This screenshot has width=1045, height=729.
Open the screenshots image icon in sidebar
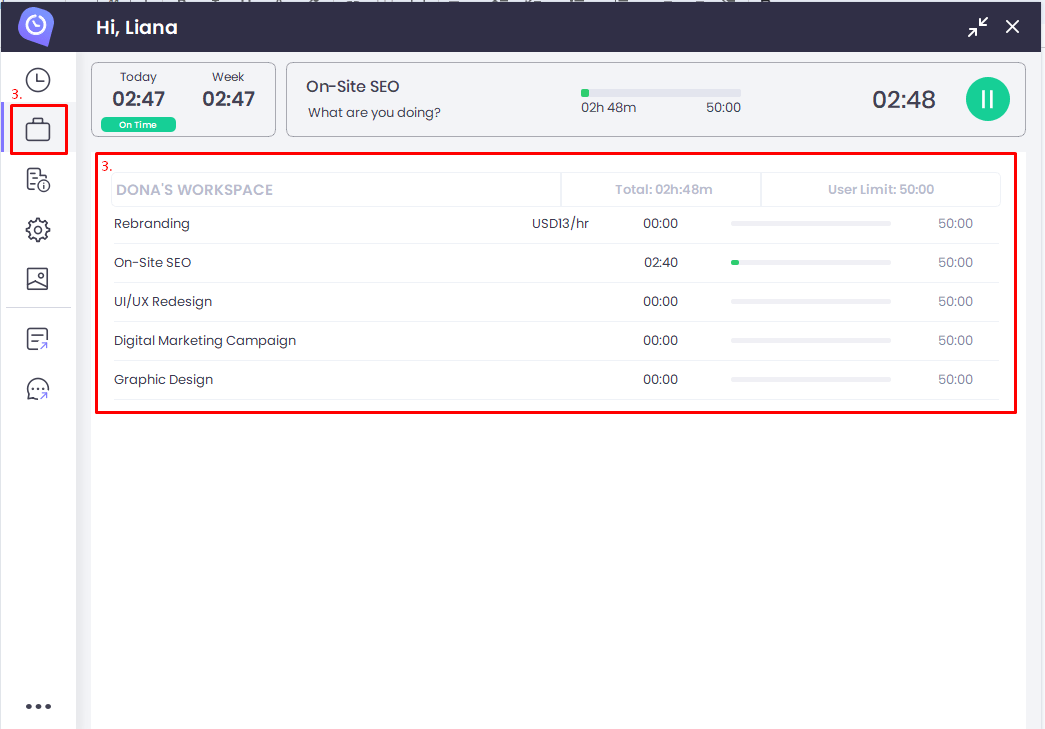[37, 279]
